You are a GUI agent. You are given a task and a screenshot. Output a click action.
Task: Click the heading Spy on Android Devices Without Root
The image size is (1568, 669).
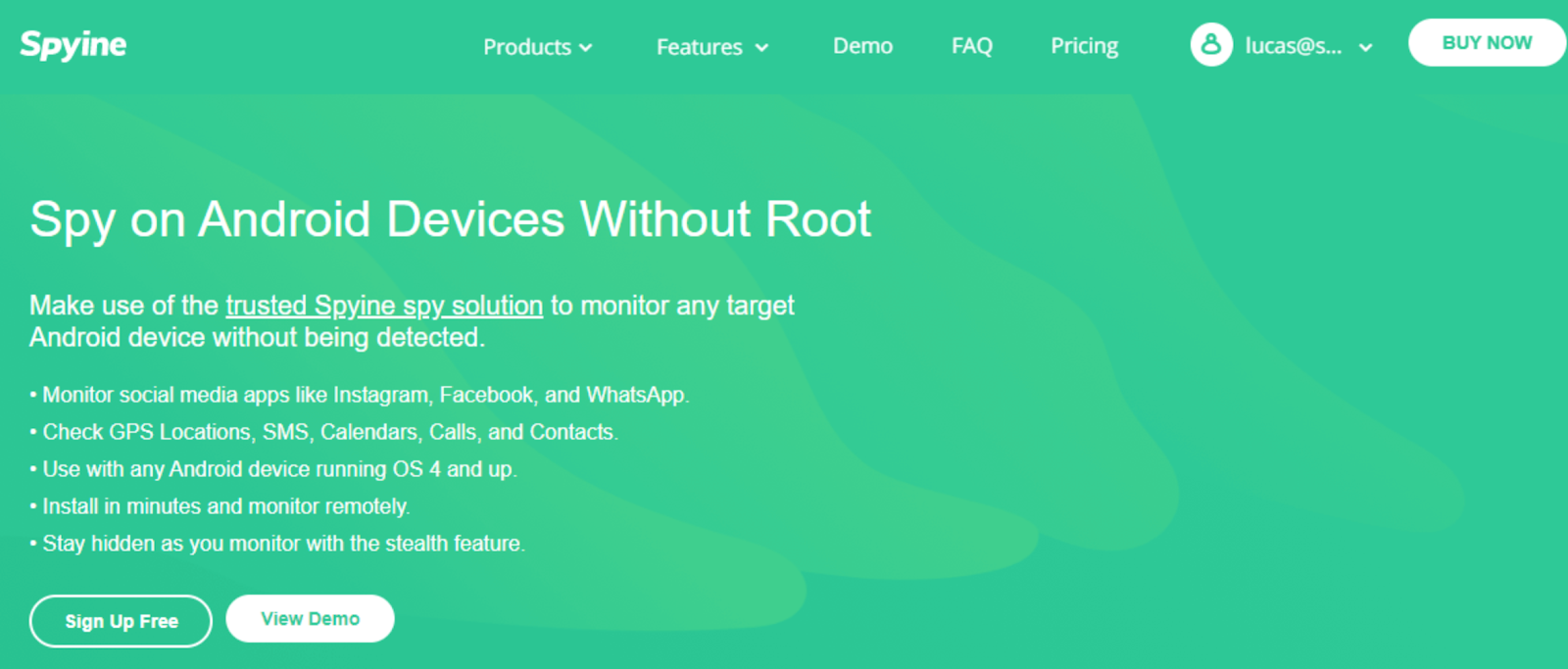[x=451, y=218]
